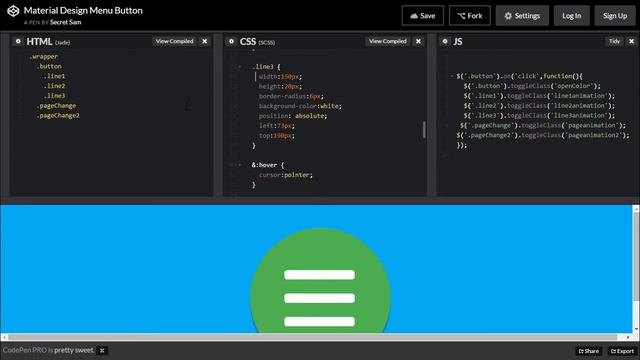Open CSS panel settings gear
Image resolution: width=640 pixels, height=360 pixels.
tap(231, 41)
